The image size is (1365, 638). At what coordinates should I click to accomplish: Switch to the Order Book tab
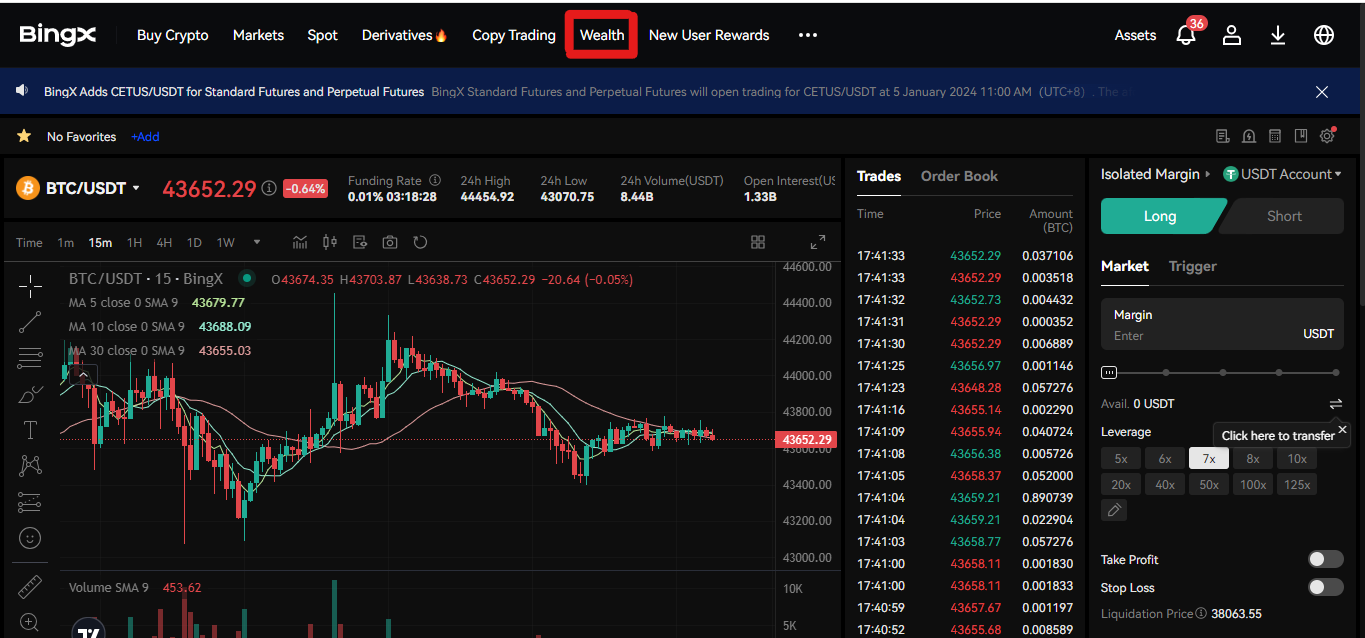(959, 176)
